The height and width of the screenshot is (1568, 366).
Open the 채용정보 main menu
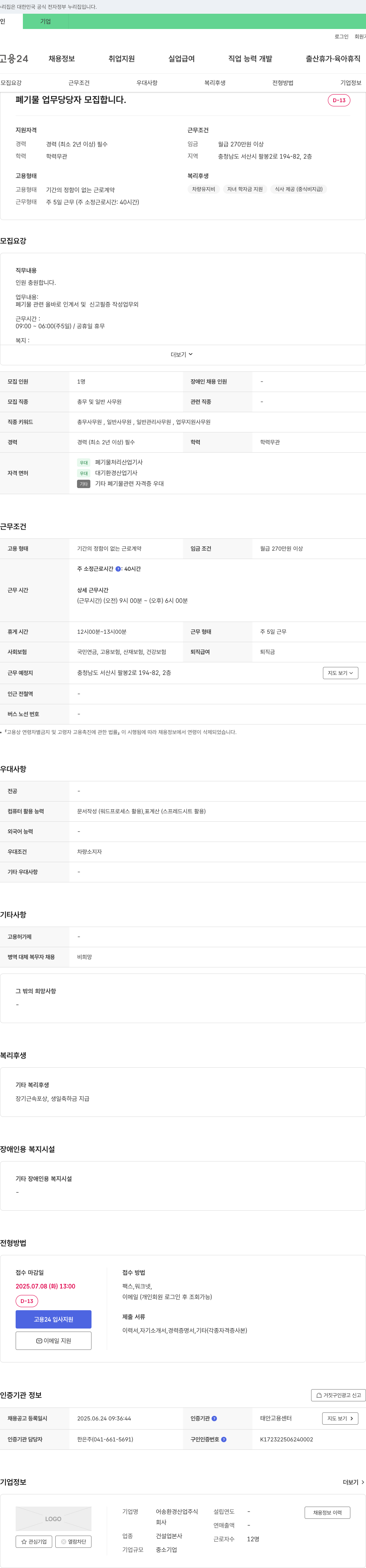[x=61, y=58]
